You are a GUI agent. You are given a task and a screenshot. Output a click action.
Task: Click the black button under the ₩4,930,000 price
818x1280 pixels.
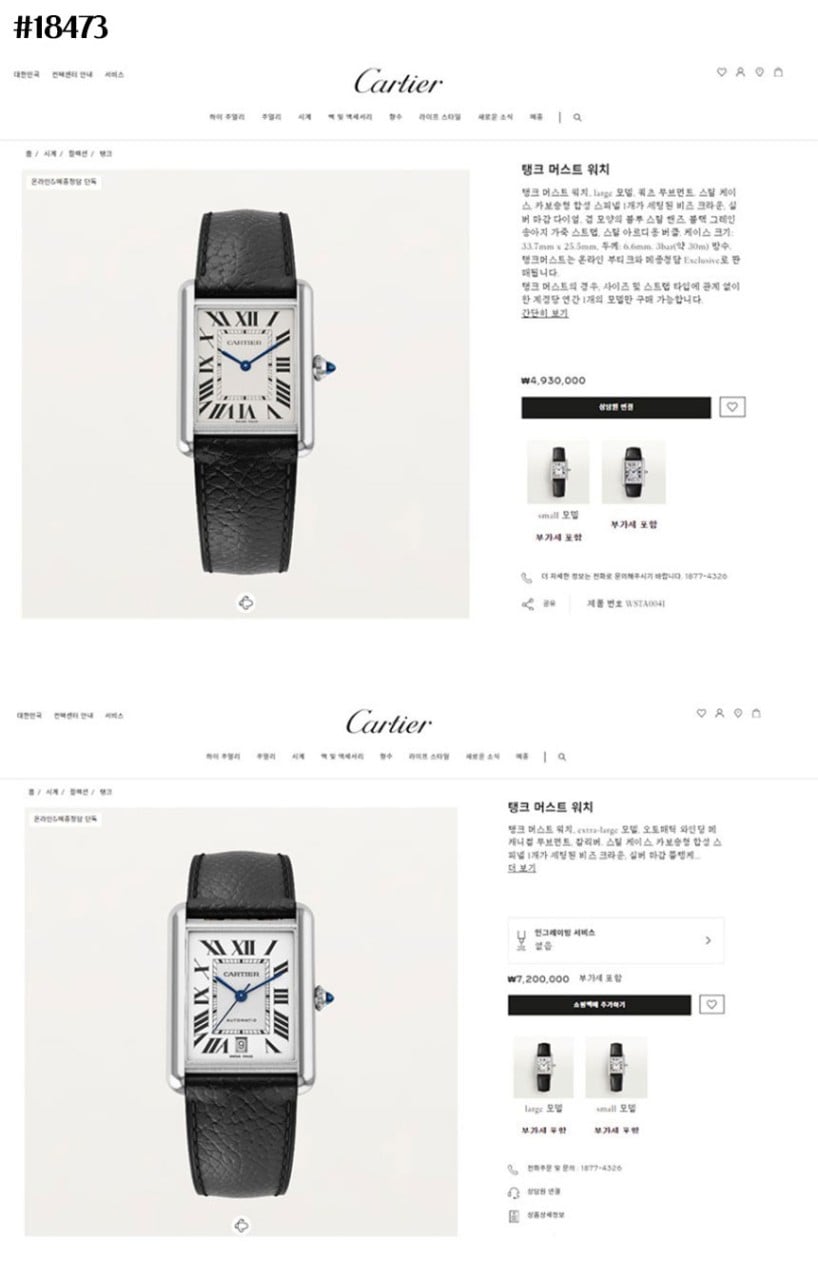click(616, 407)
